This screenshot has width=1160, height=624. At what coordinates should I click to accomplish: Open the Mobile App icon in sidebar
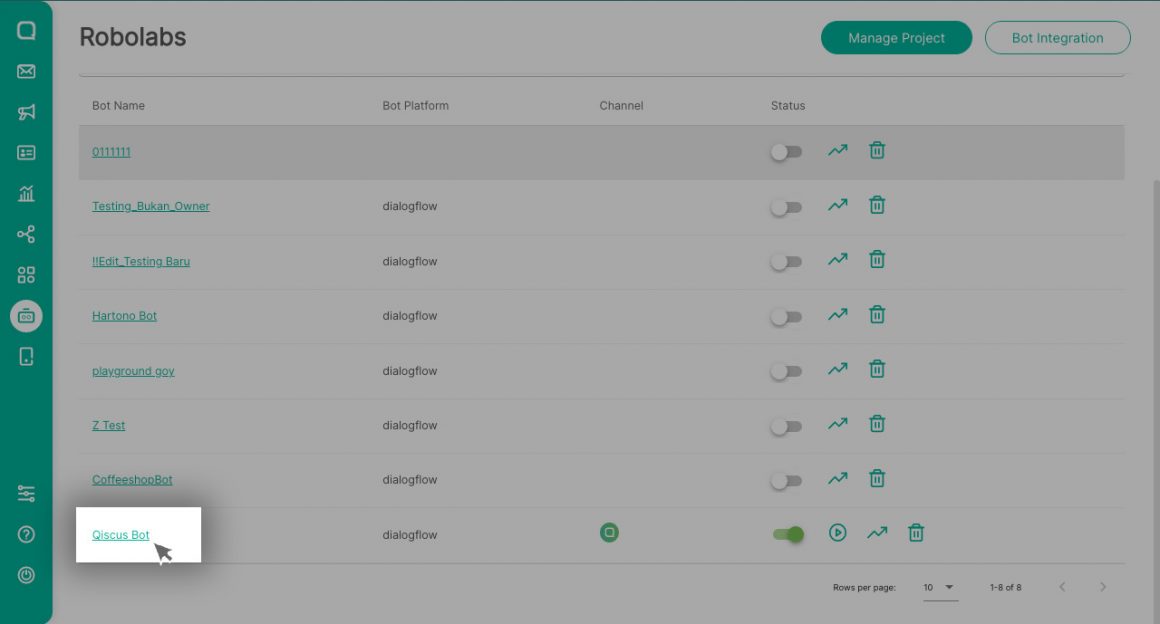[26, 355]
